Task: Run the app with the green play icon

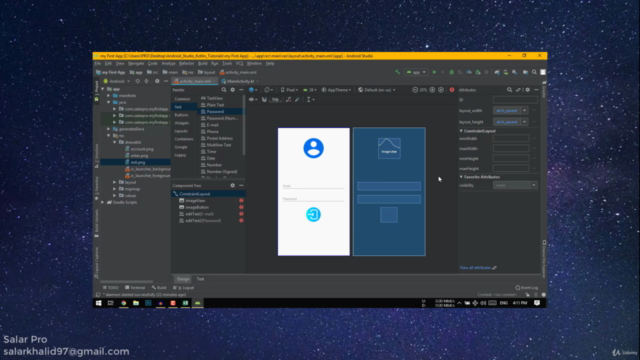Action: pyautogui.click(x=434, y=72)
